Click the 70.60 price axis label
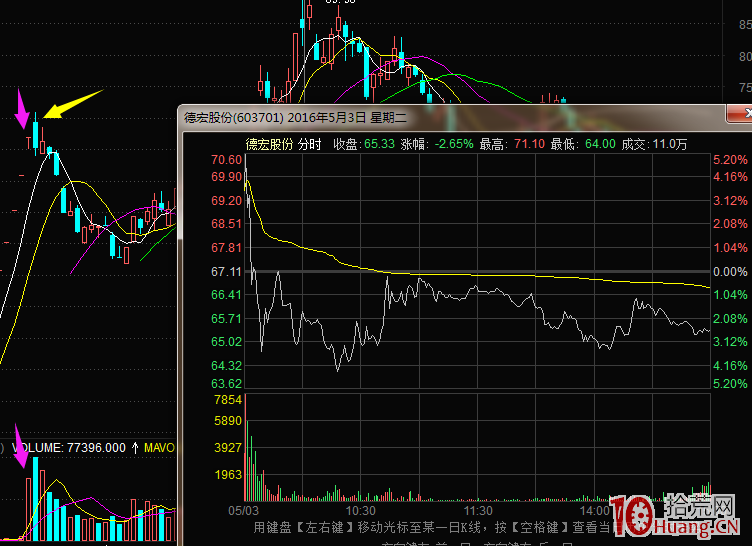Screen dimensions: 752x546 [x=226, y=160]
